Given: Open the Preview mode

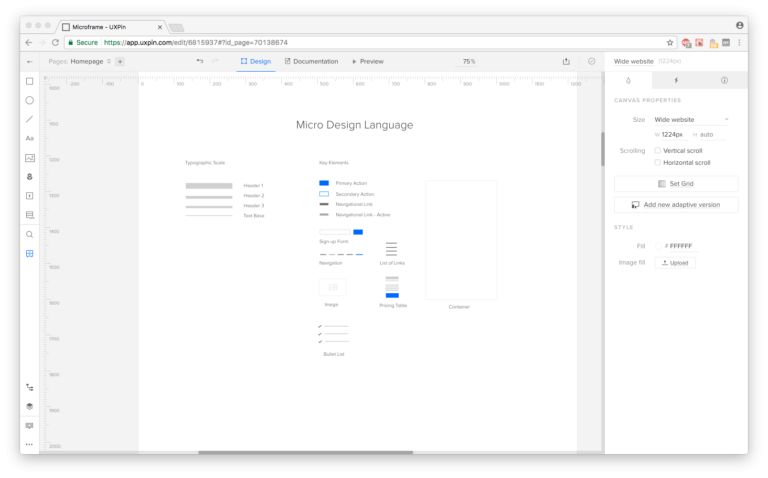Looking at the screenshot, I should tap(368, 61).
